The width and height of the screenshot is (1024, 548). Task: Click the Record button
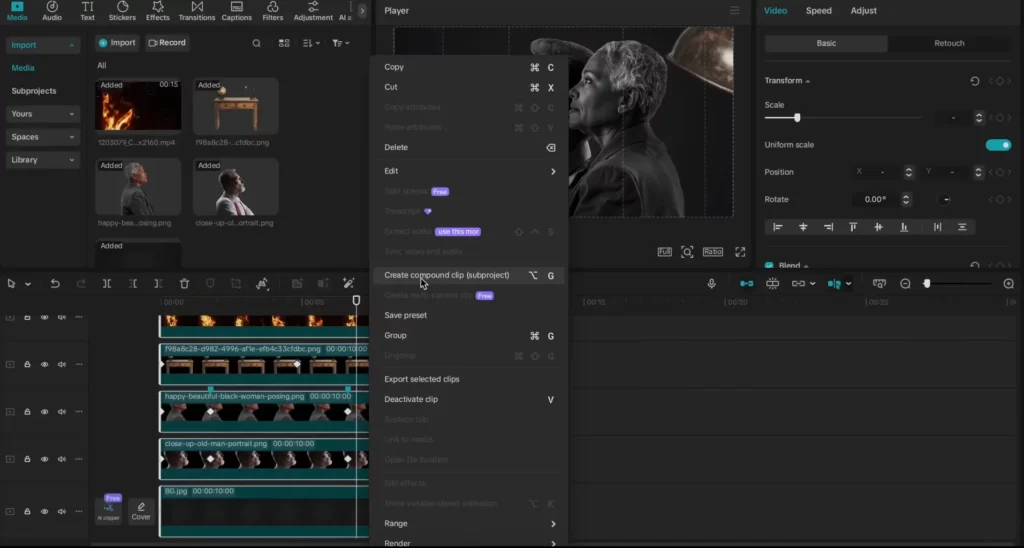coord(167,42)
